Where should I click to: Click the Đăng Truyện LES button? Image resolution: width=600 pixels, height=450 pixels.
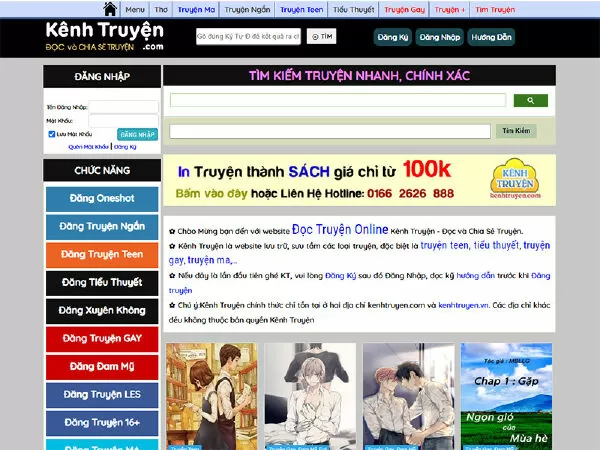[x=102, y=395]
